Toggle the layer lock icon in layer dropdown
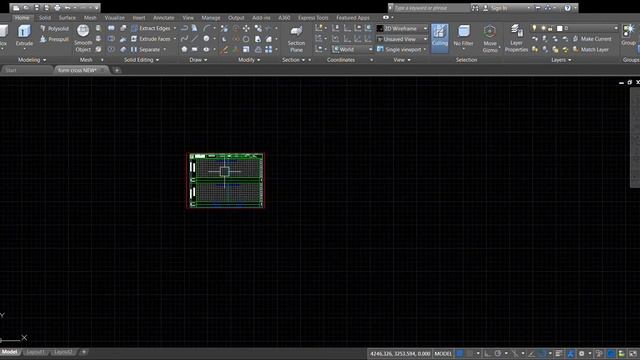 [551, 28]
